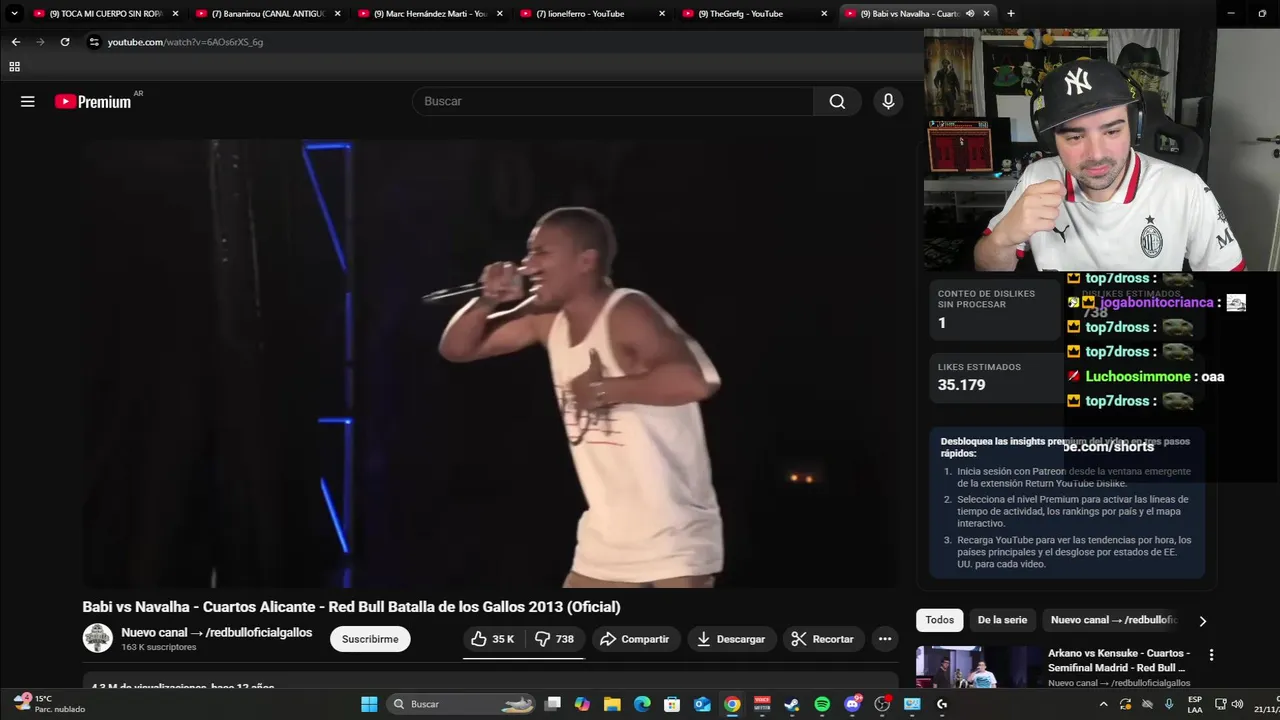The height and width of the screenshot is (720, 1280).
Task: Open Discord from taskbar
Action: tap(852, 704)
